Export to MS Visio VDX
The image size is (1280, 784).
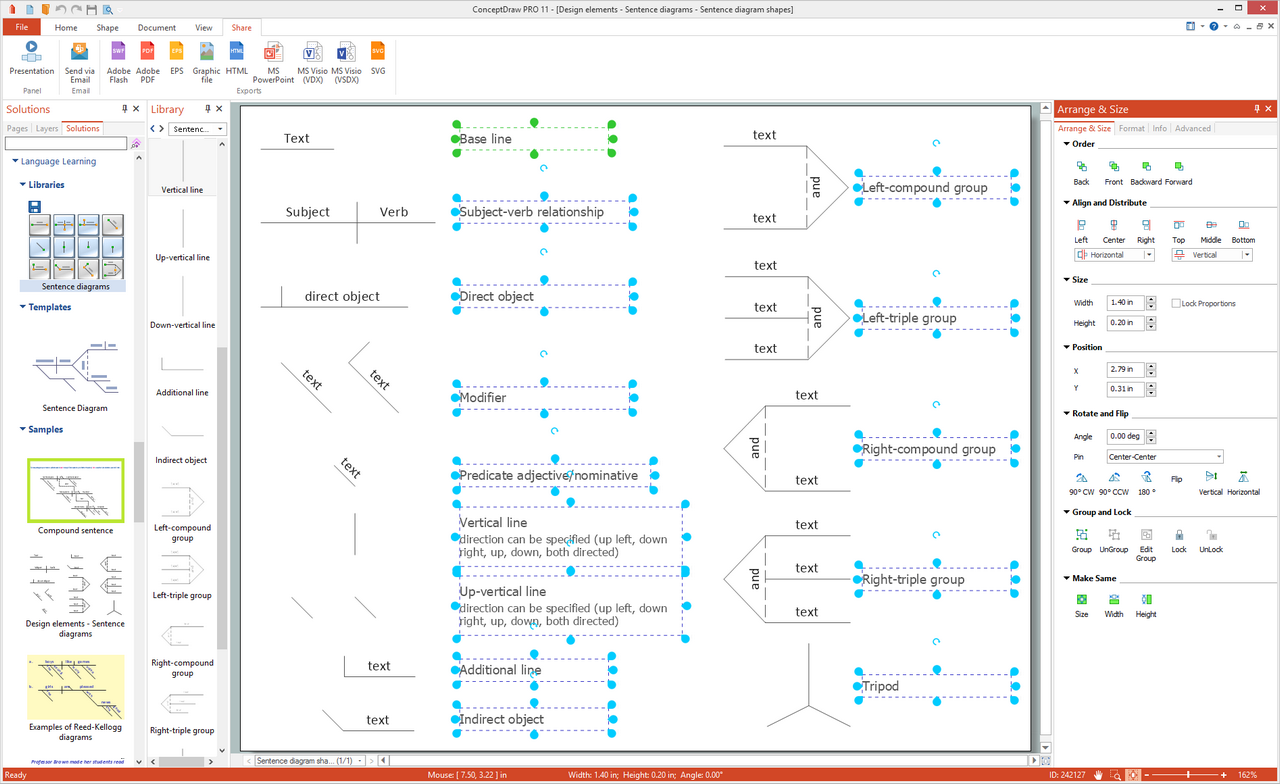pos(313,62)
